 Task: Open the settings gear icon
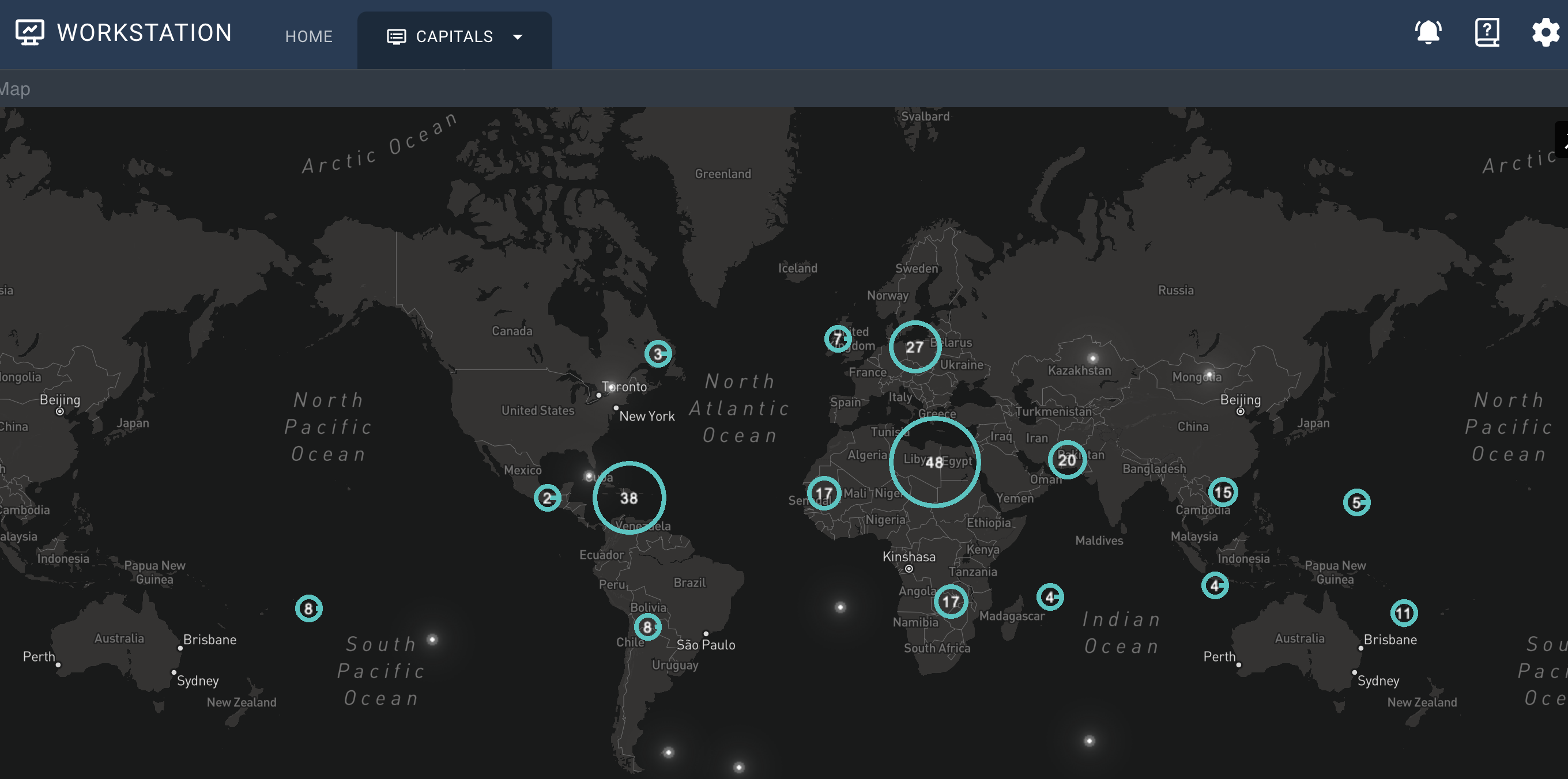click(x=1545, y=32)
